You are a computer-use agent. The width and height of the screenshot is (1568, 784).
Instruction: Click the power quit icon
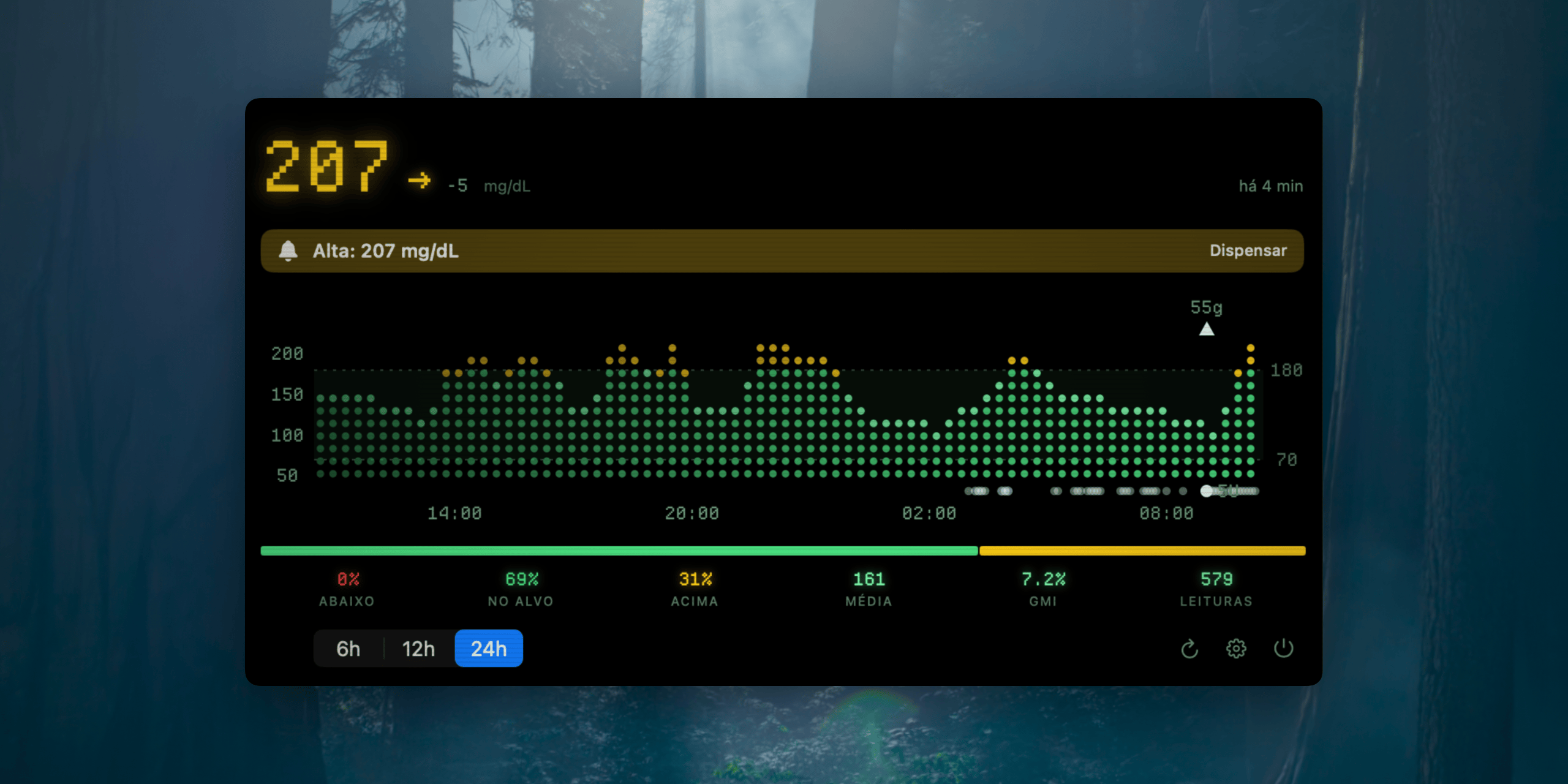coord(1283,648)
